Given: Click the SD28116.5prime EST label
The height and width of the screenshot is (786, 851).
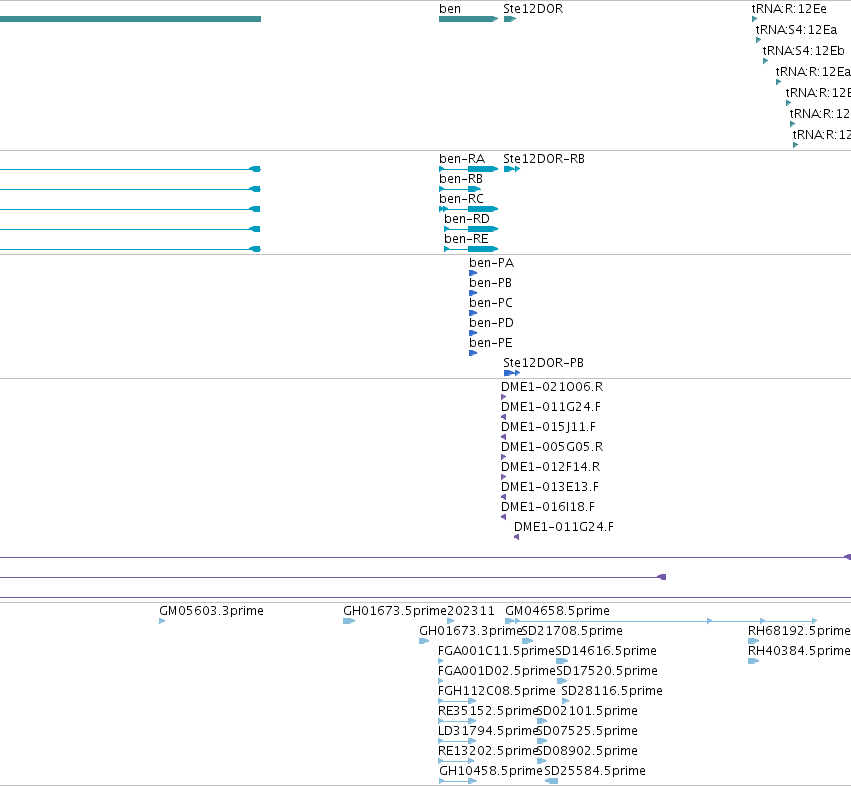Looking at the screenshot, I should [x=612, y=691].
